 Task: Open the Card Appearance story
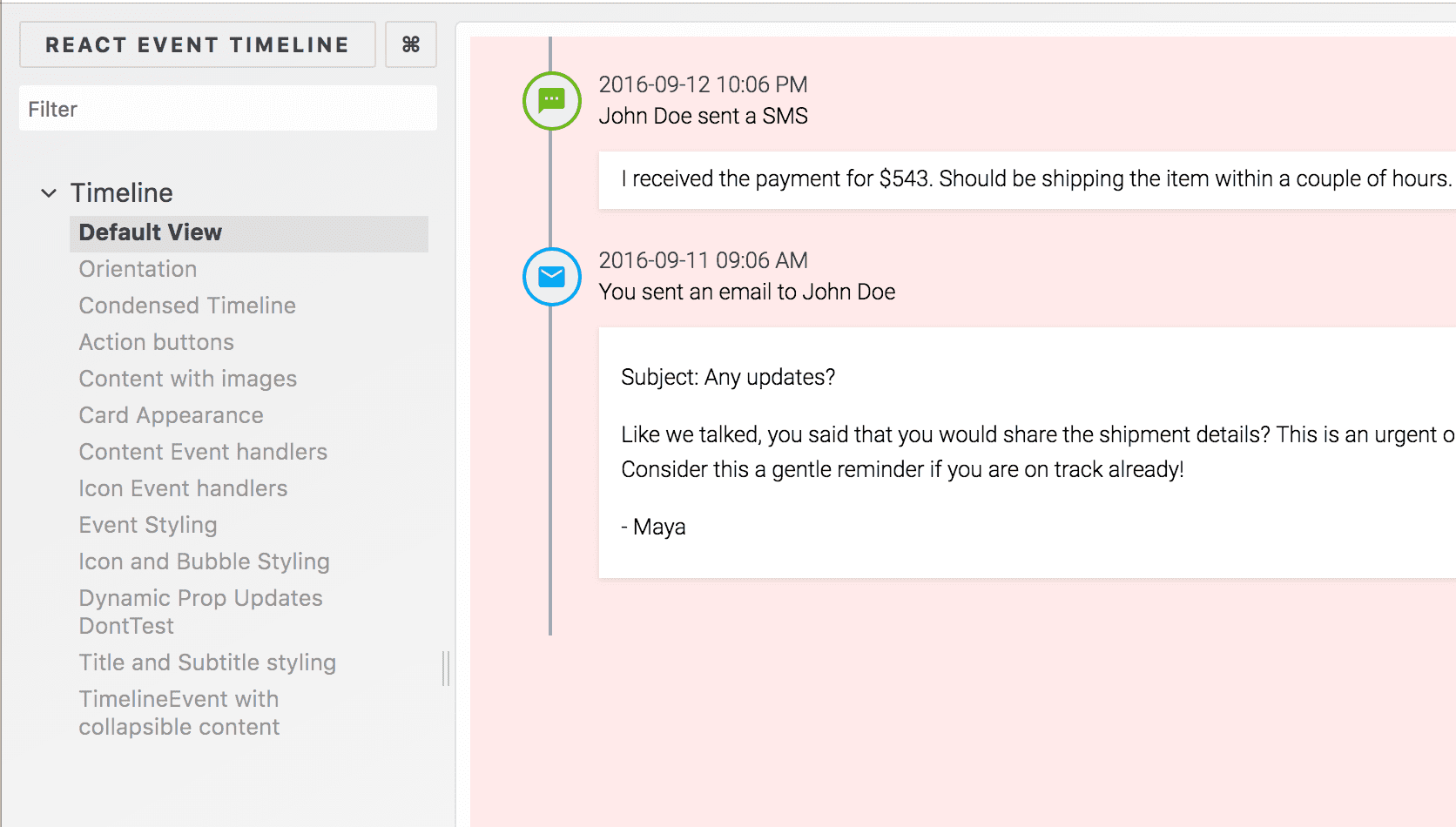(x=171, y=415)
